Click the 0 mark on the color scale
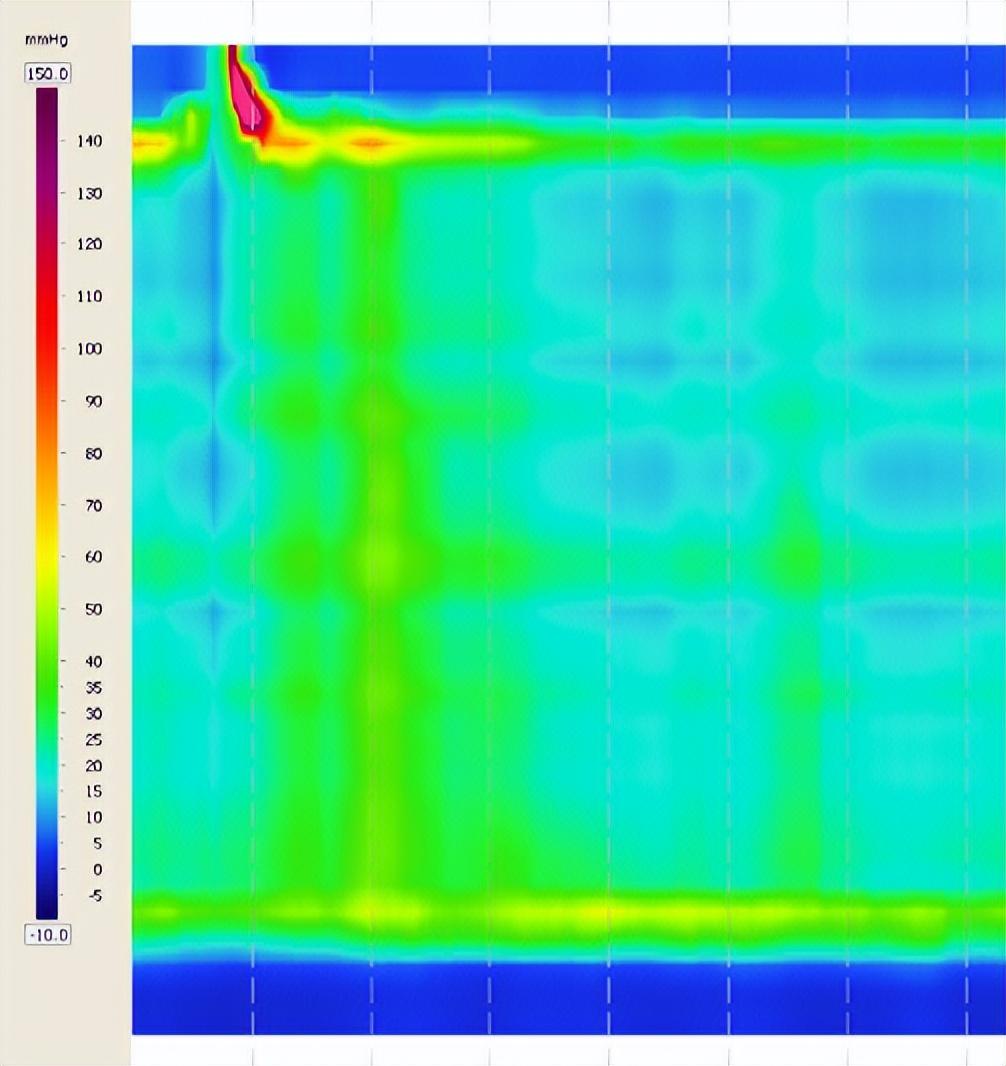This screenshot has width=1006, height=1066. [97, 869]
